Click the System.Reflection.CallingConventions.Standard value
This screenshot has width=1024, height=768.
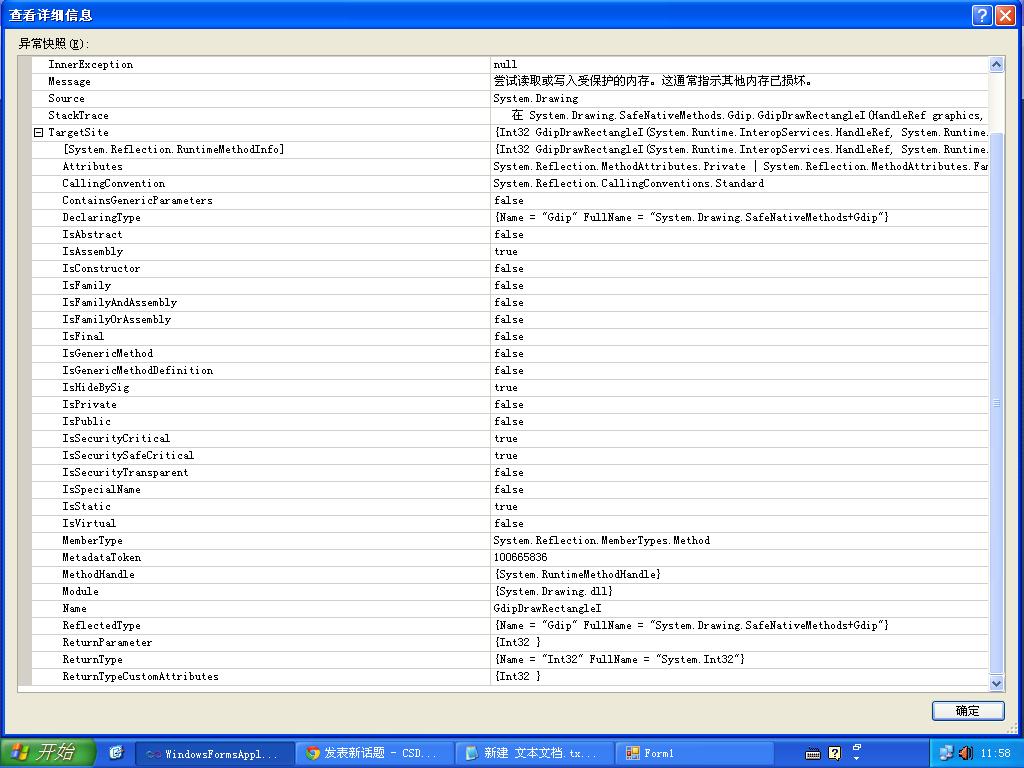click(x=628, y=184)
